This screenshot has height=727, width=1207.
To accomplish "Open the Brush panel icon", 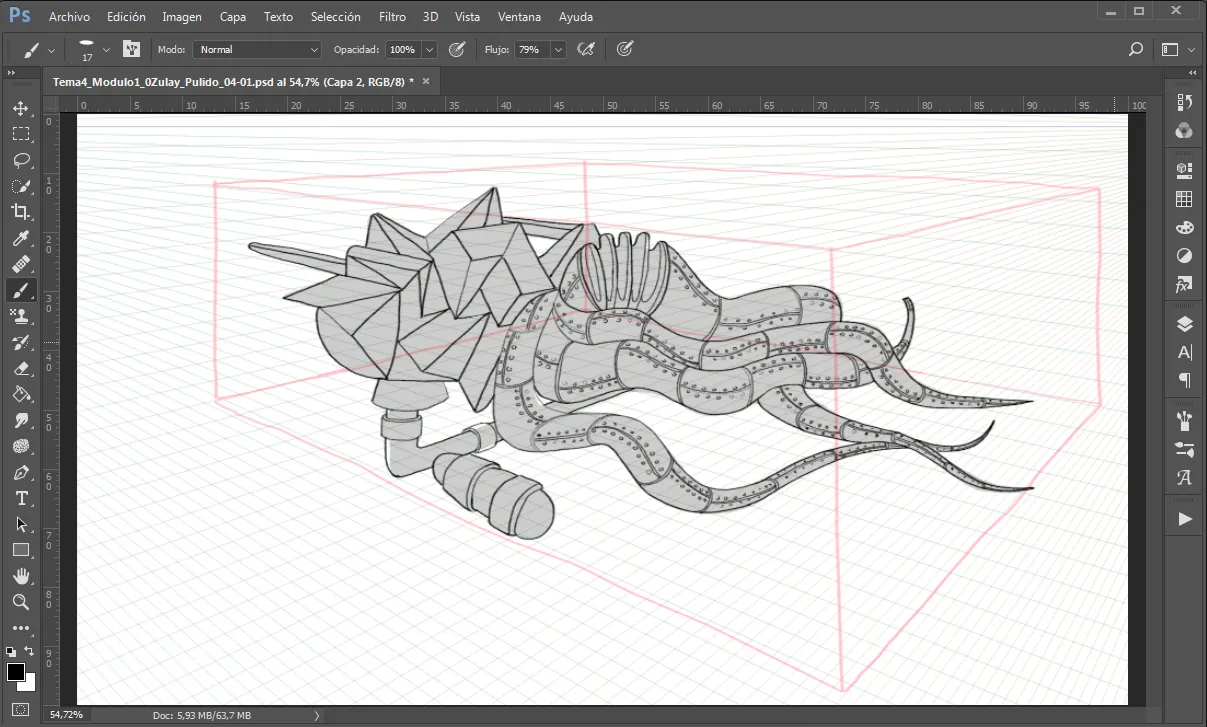I will point(1185,420).
